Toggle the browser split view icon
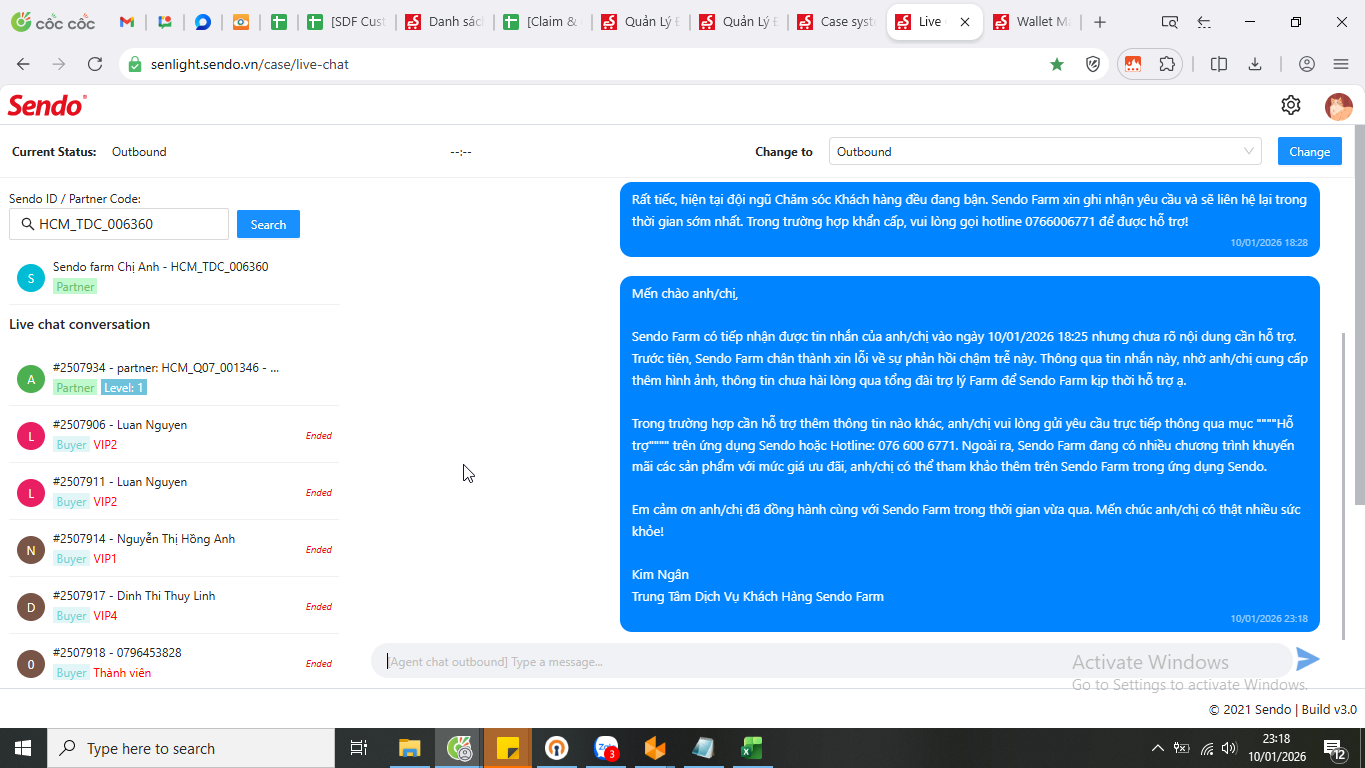1365x768 pixels. tap(1219, 64)
